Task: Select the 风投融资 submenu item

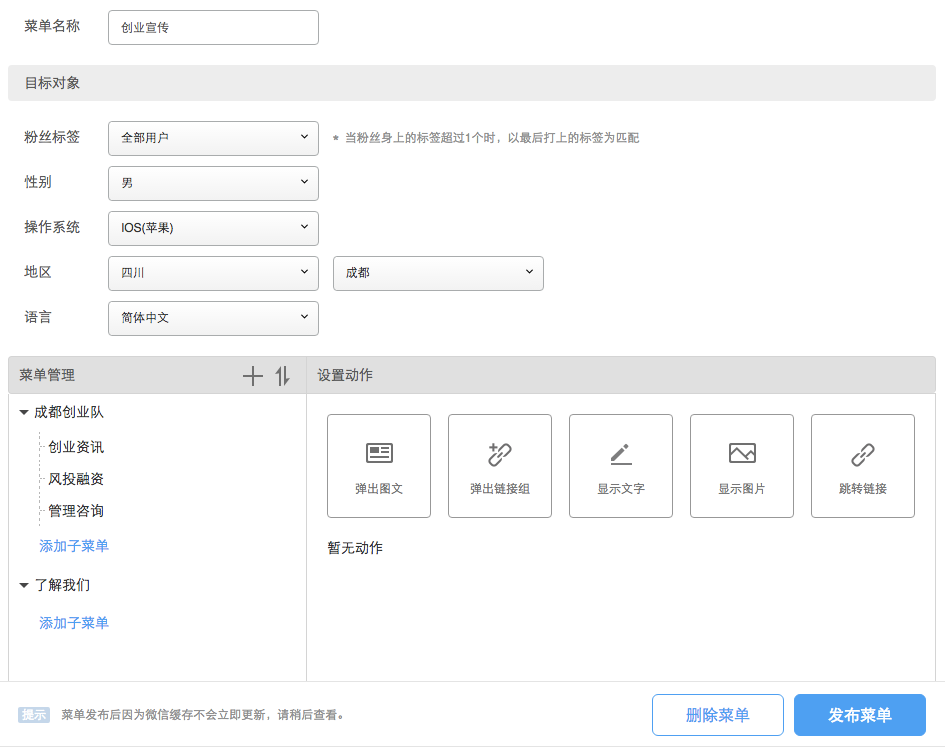Action: [x=76, y=479]
